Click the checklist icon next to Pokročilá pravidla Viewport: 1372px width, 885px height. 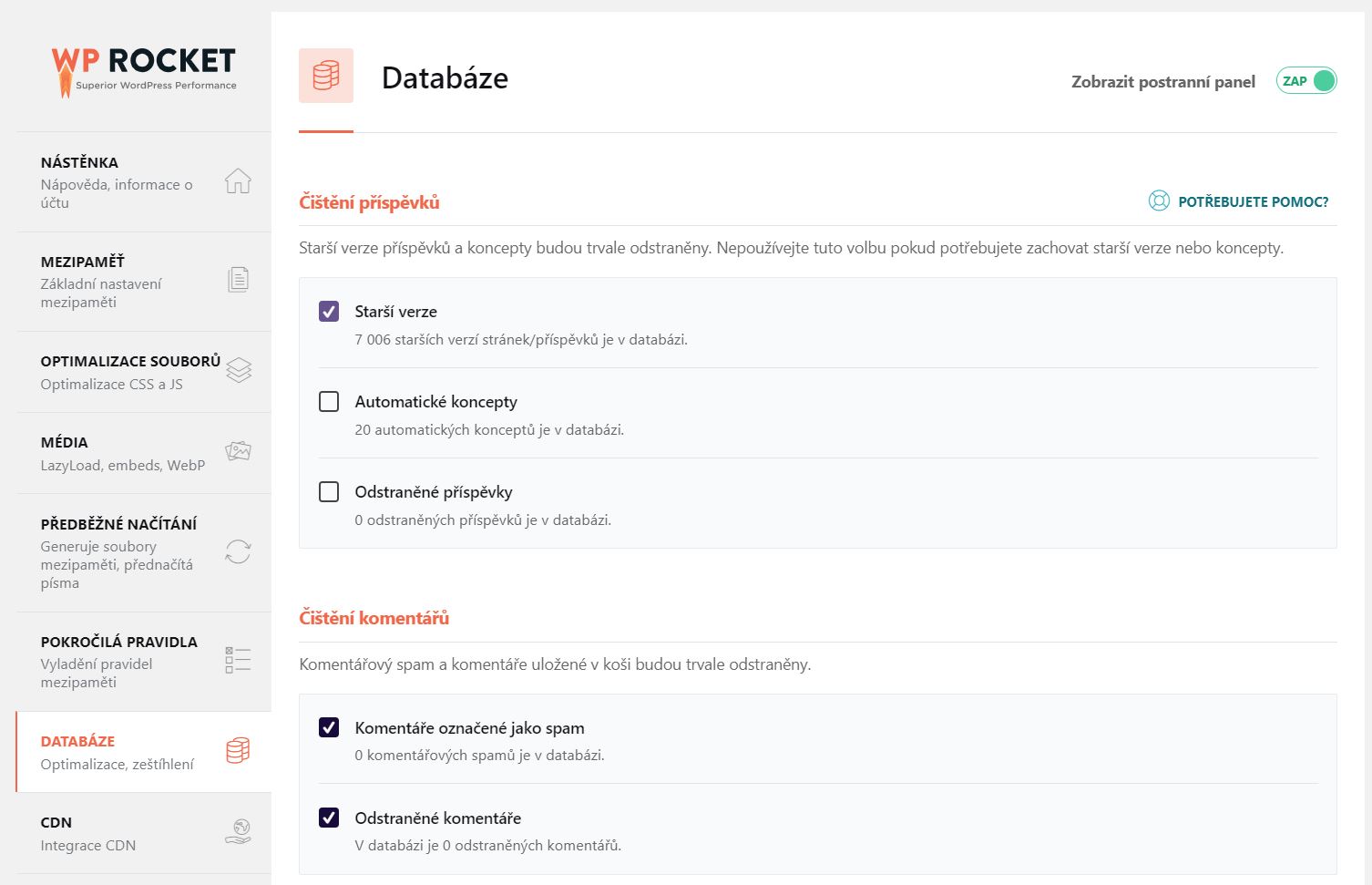(238, 660)
